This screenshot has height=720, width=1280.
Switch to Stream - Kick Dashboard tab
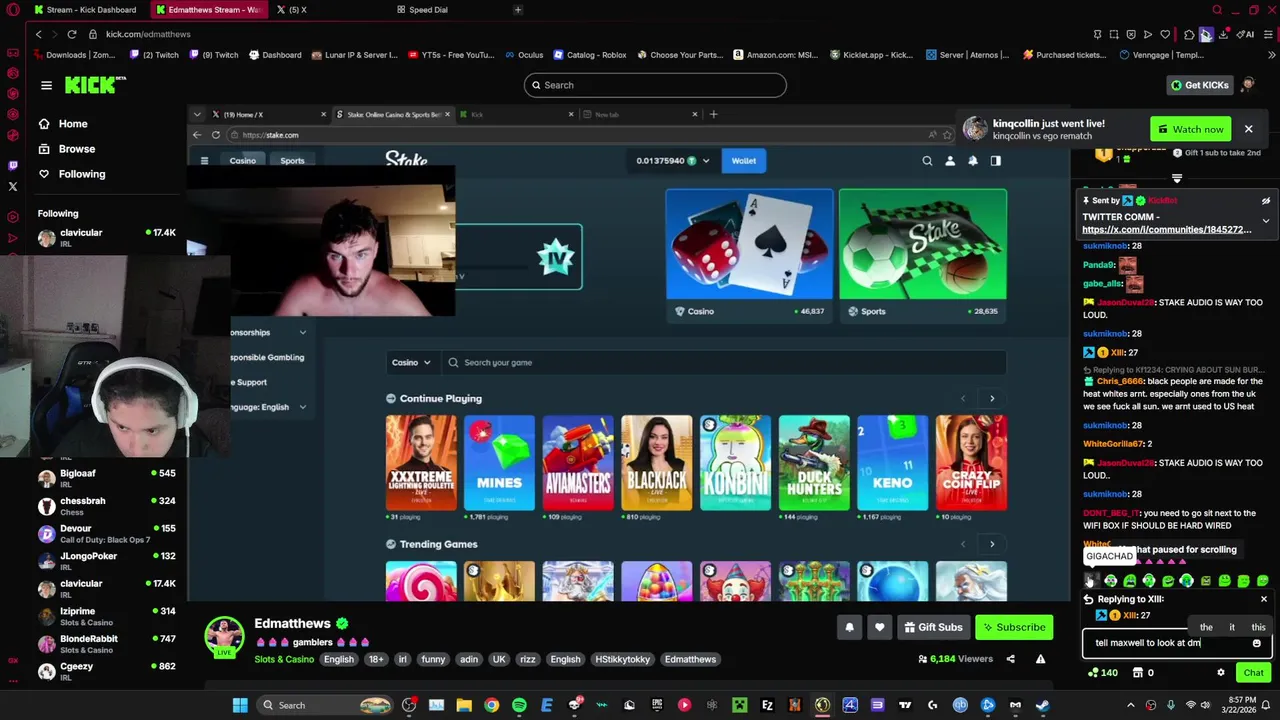pyautogui.click(x=85, y=10)
